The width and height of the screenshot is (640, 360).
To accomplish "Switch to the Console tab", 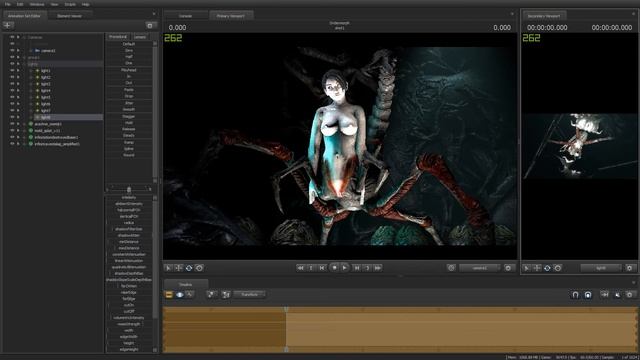I will [x=185, y=16].
